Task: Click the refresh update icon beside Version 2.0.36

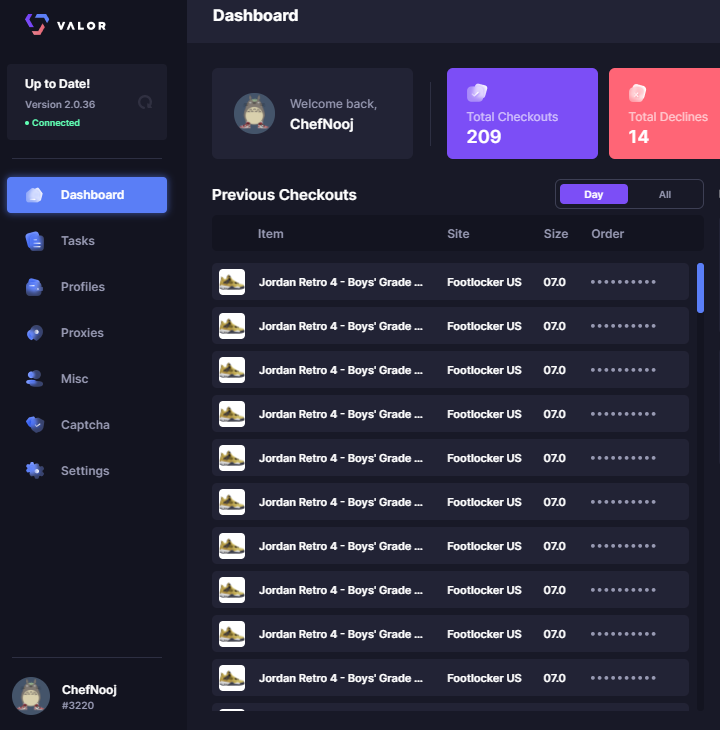Action: (145, 102)
